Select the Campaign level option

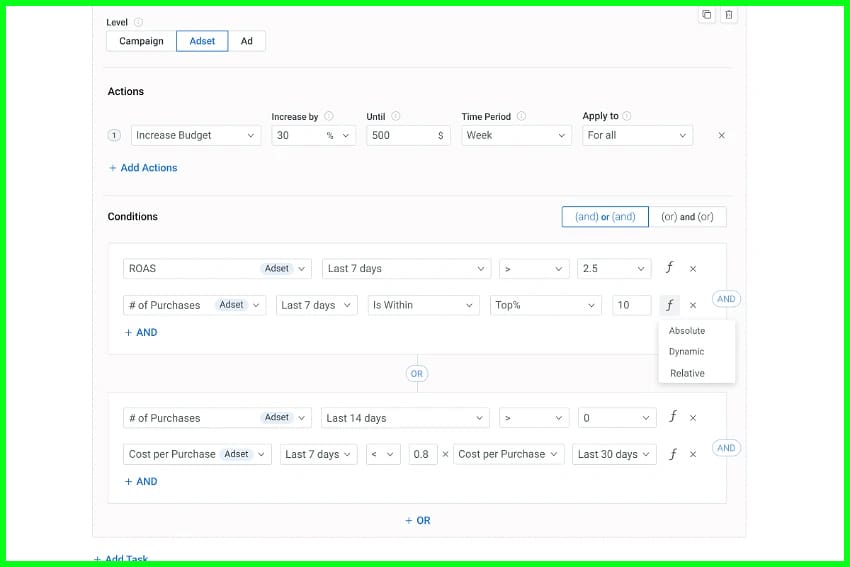[x=141, y=41]
